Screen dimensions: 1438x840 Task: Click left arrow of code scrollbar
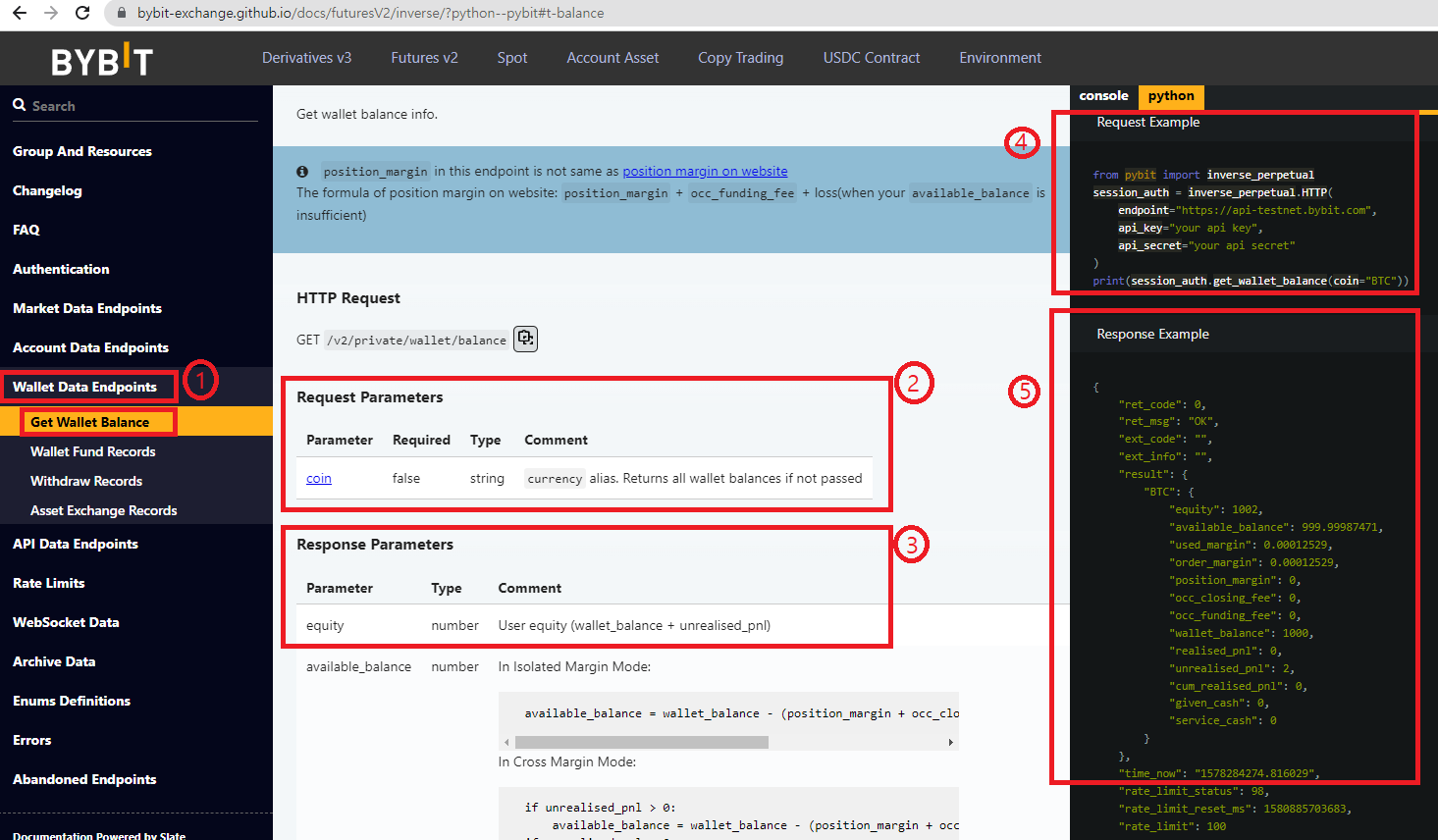506,743
